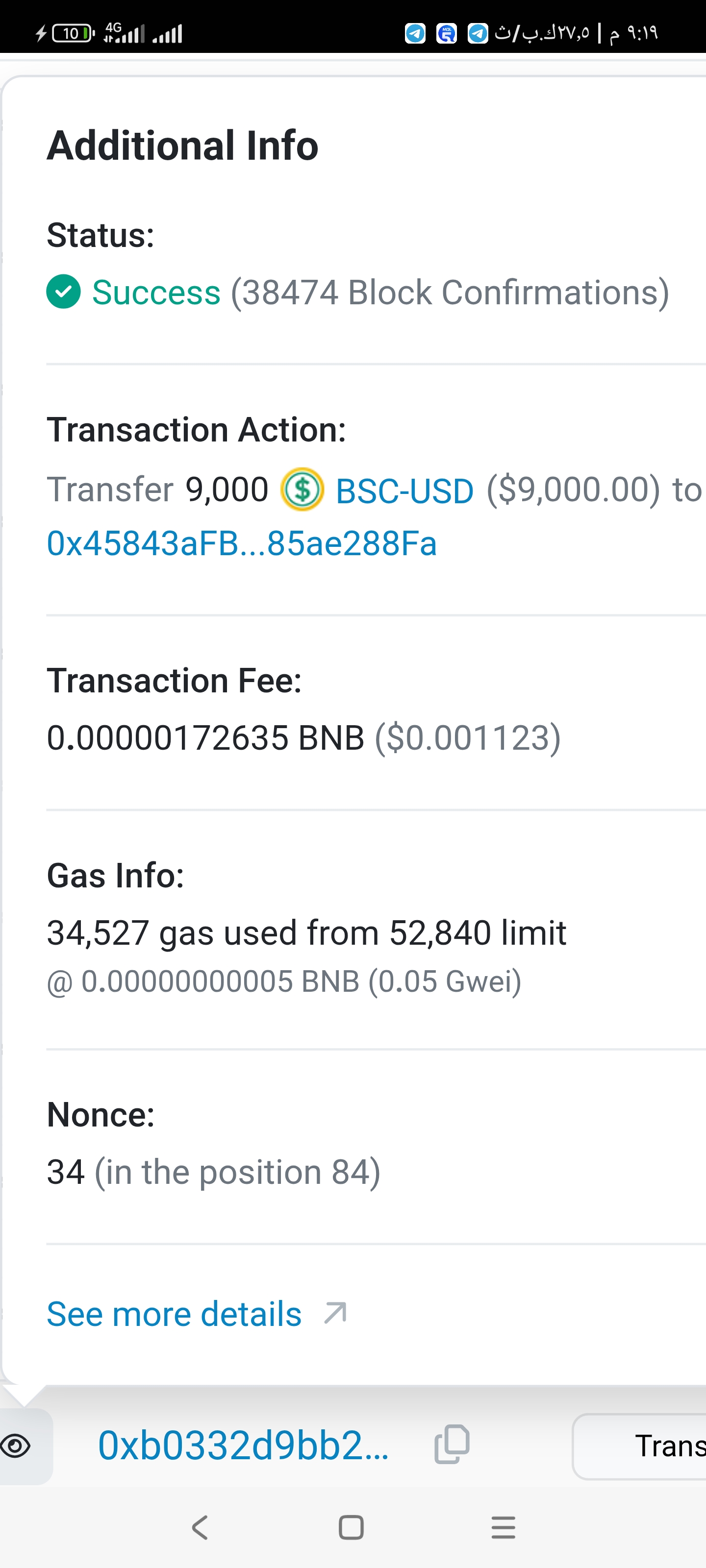Screen dimensions: 706x1568
Task: Open the recent apps menu button
Action: [503, 1527]
